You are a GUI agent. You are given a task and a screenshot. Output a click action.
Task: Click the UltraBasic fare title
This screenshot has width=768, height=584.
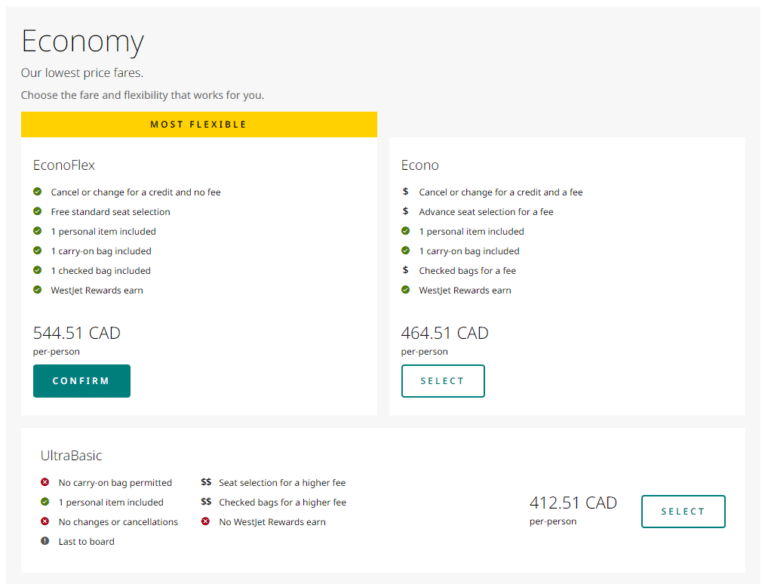tap(71, 455)
